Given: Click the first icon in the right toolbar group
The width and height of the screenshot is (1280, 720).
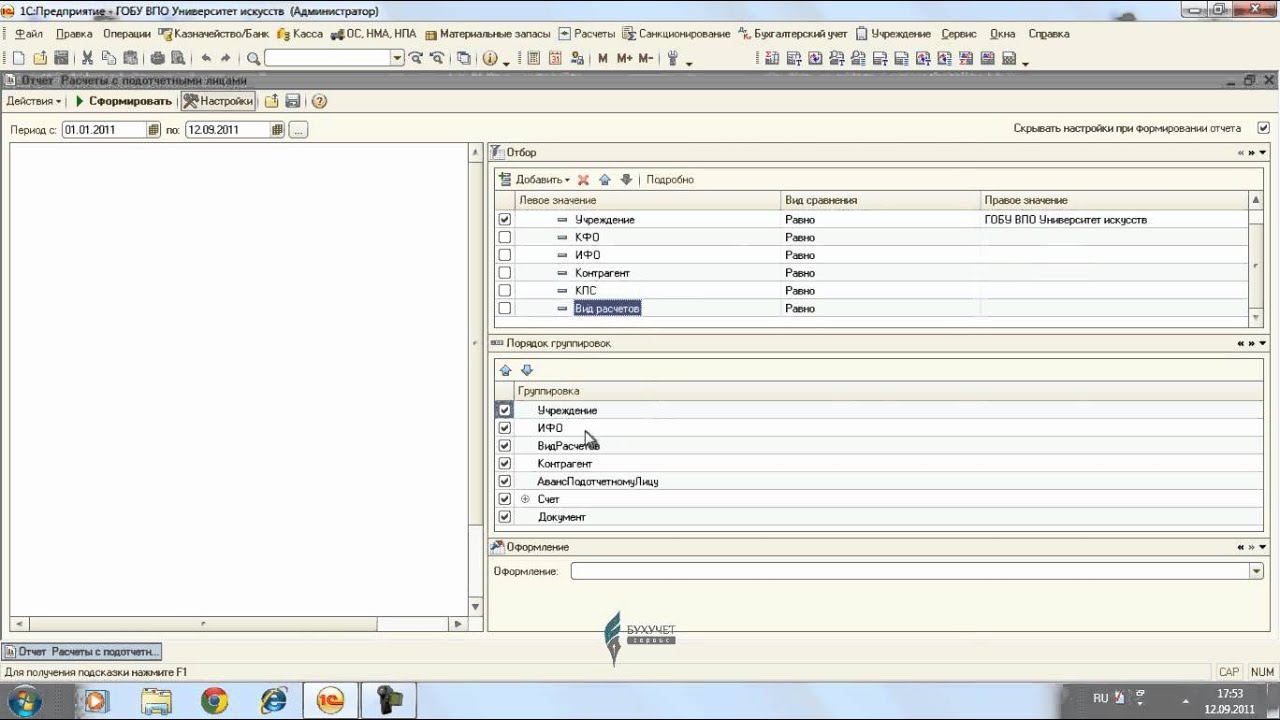Looking at the screenshot, I should click(772, 58).
